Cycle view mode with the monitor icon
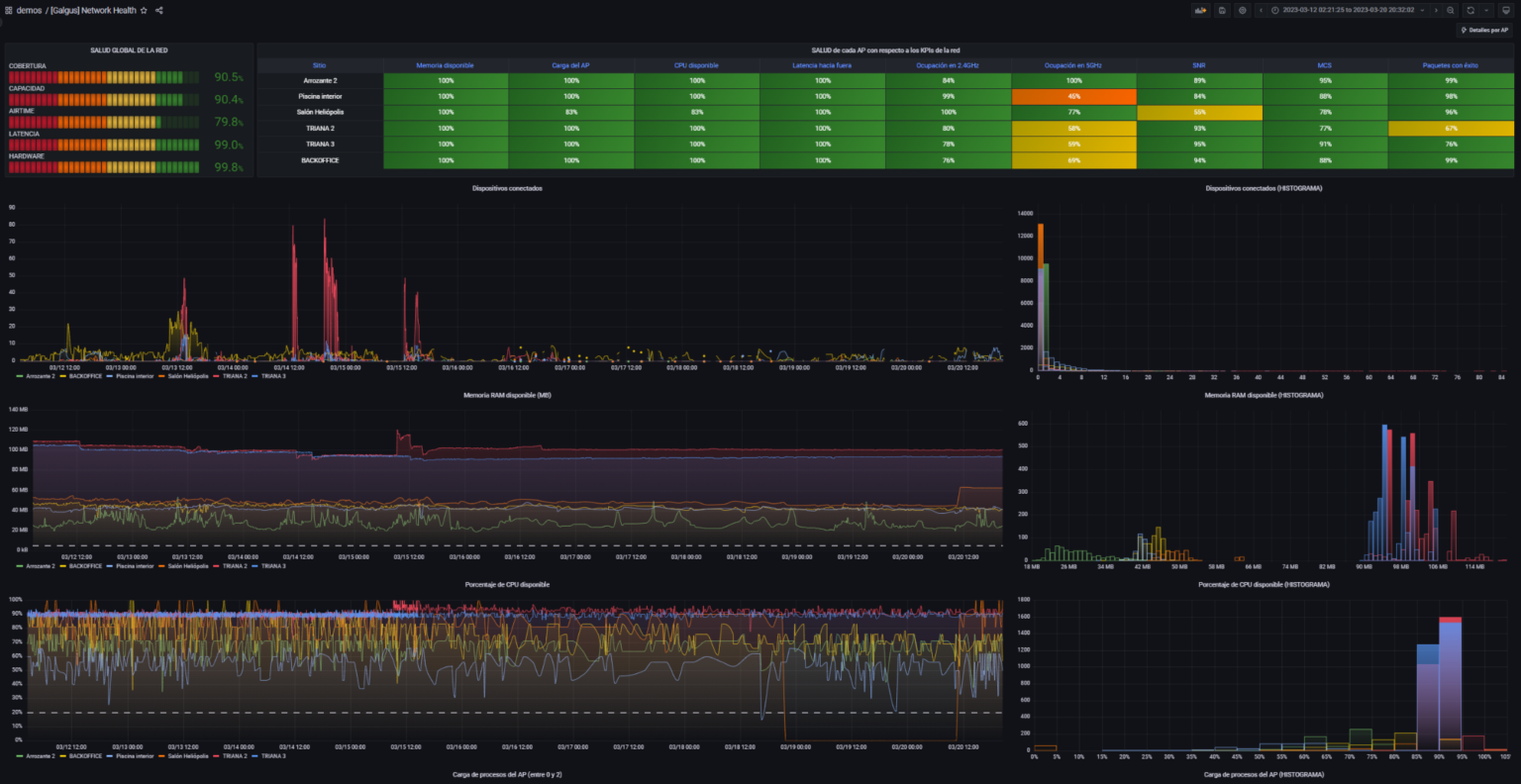Image resolution: width=1521 pixels, height=784 pixels. click(1505, 10)
